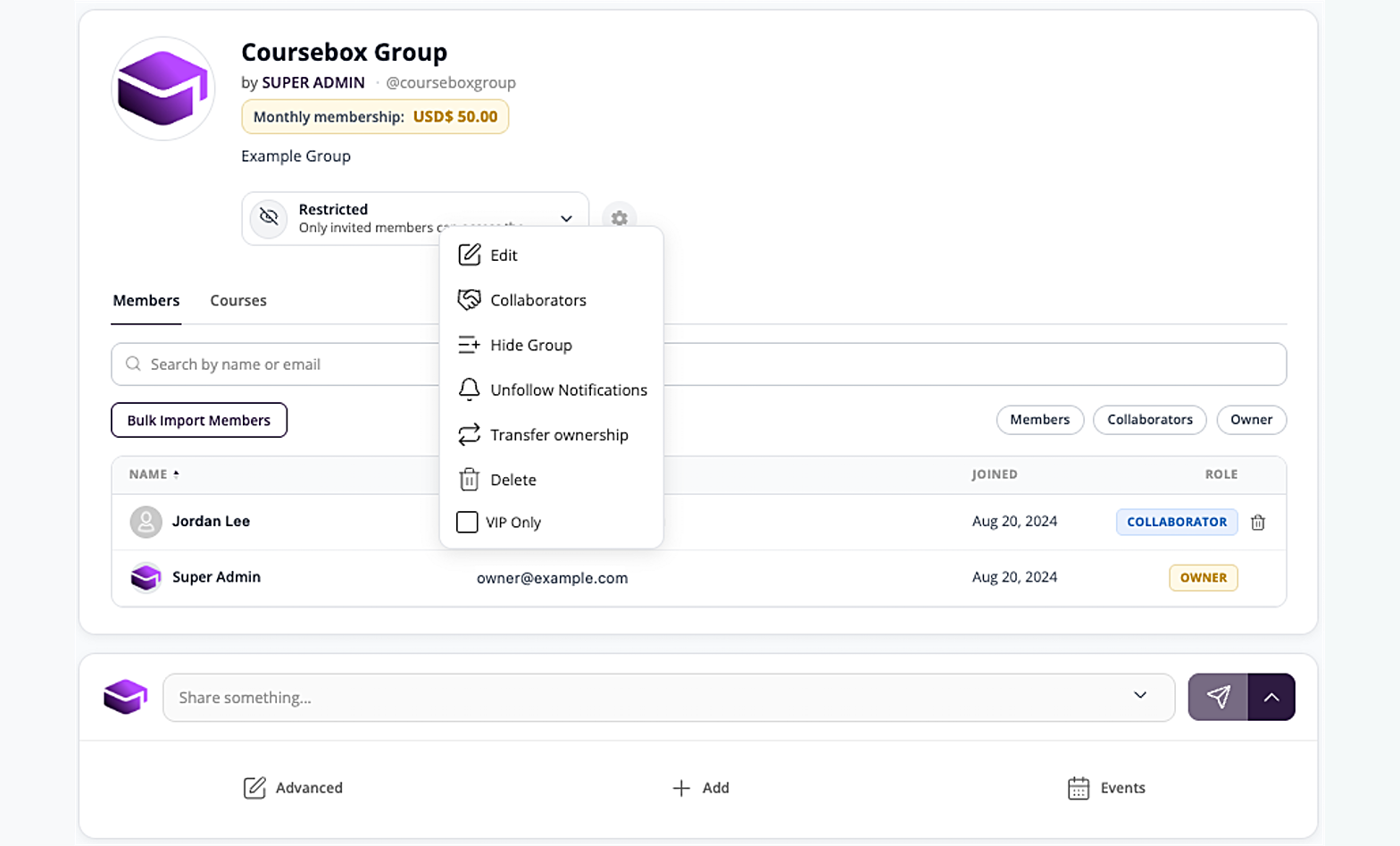Focus the Share something text box
This screenshot has height=846, width=1400.
click(x=669, y=697)
